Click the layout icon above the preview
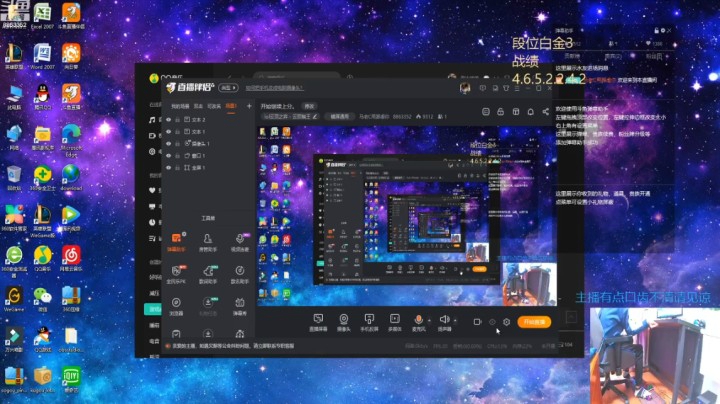 click(x=516, y=112)
